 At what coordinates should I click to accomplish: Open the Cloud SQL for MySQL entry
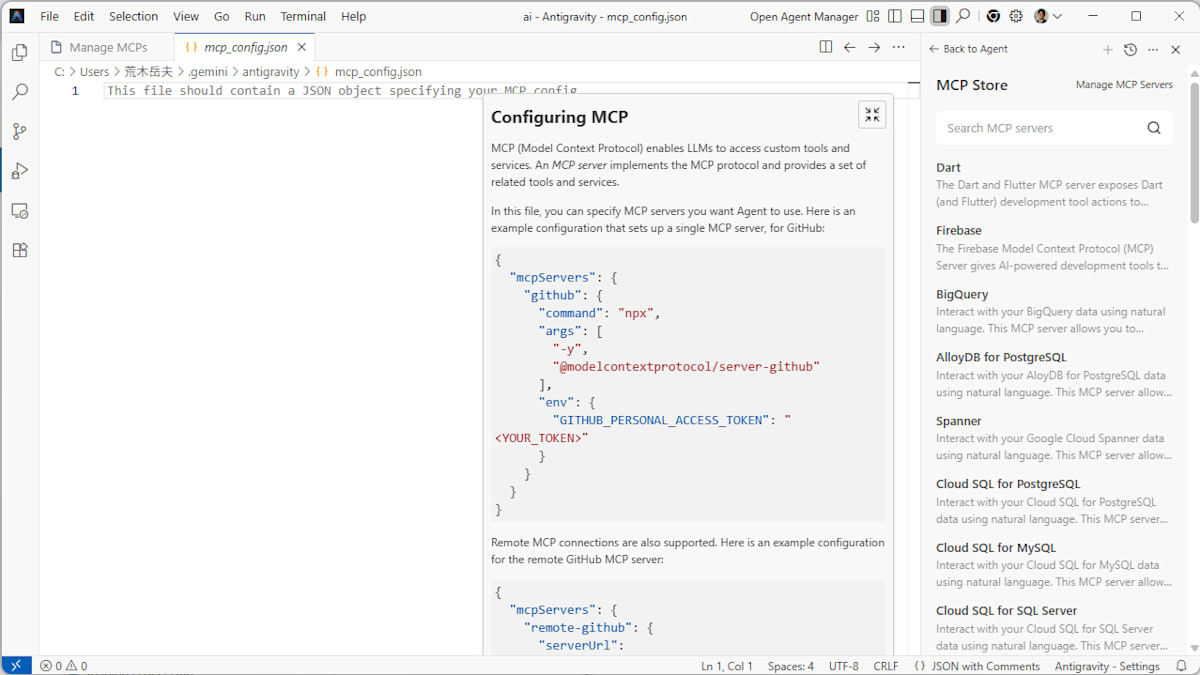pos(1054,564)
